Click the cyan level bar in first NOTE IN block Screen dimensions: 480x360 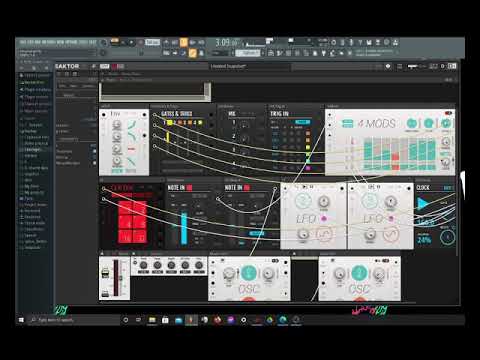(x=184, y=228)
